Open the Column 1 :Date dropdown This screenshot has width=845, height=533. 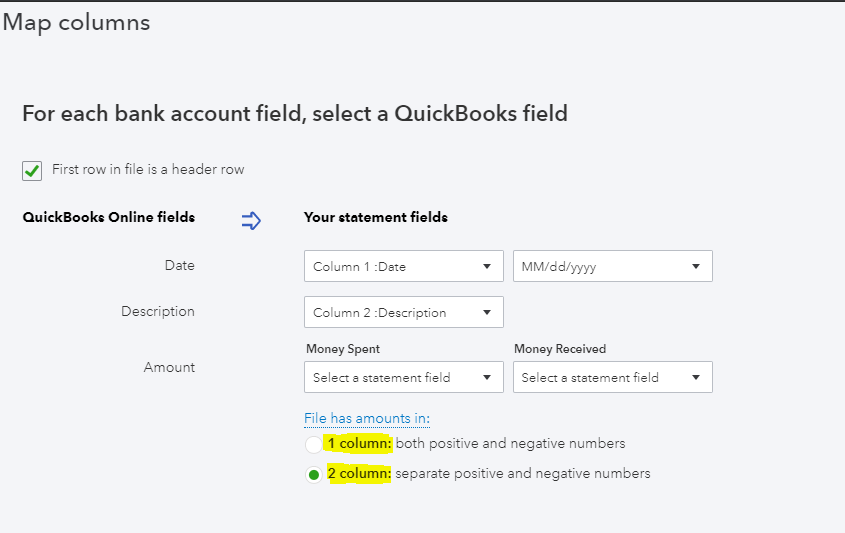(403, 267)
